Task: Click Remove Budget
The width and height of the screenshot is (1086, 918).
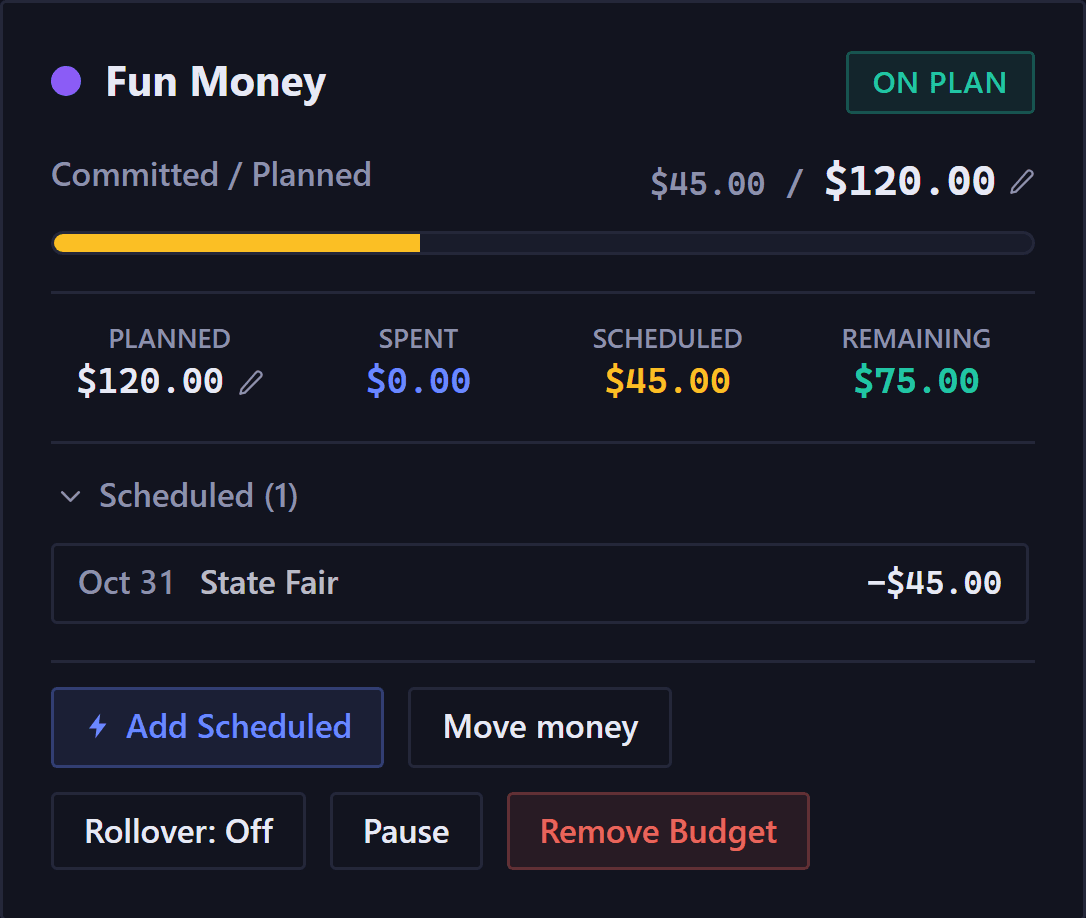Action: click(x=658, y=831)
